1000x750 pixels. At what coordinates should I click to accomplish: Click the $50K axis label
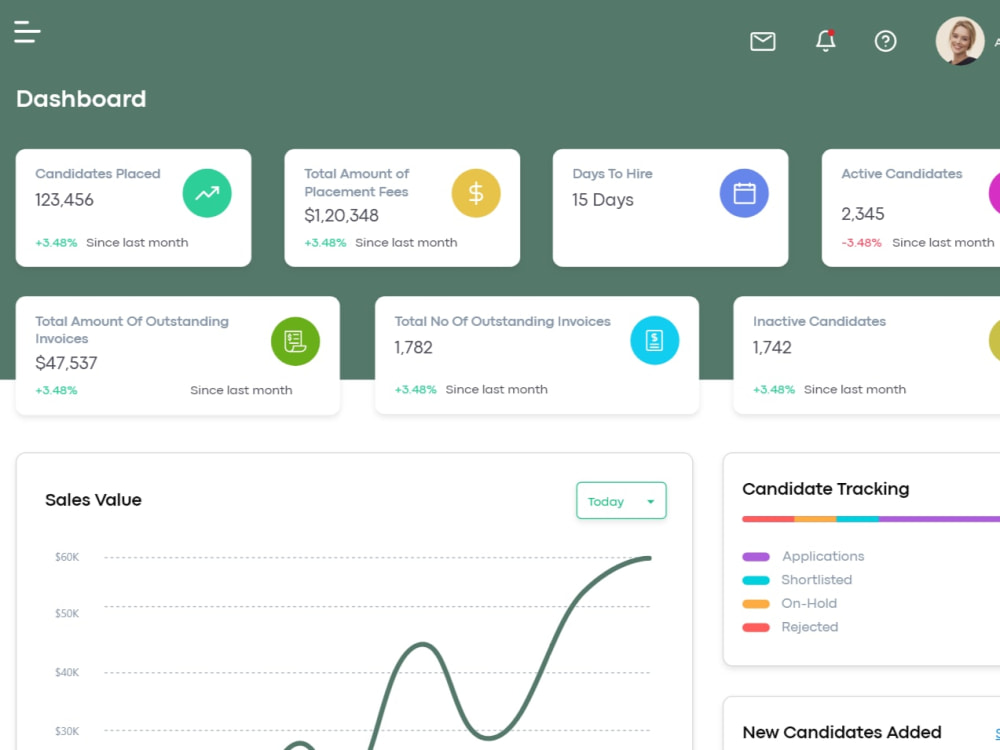67,614
